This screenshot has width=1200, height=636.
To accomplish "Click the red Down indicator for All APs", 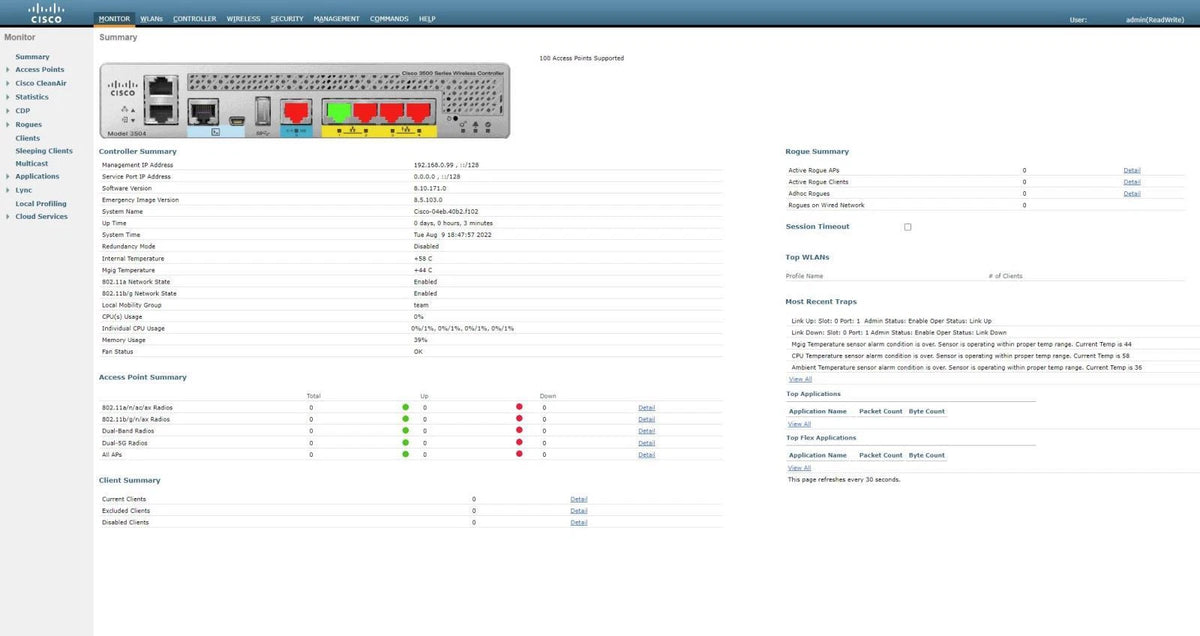I will tap(519, 454).
